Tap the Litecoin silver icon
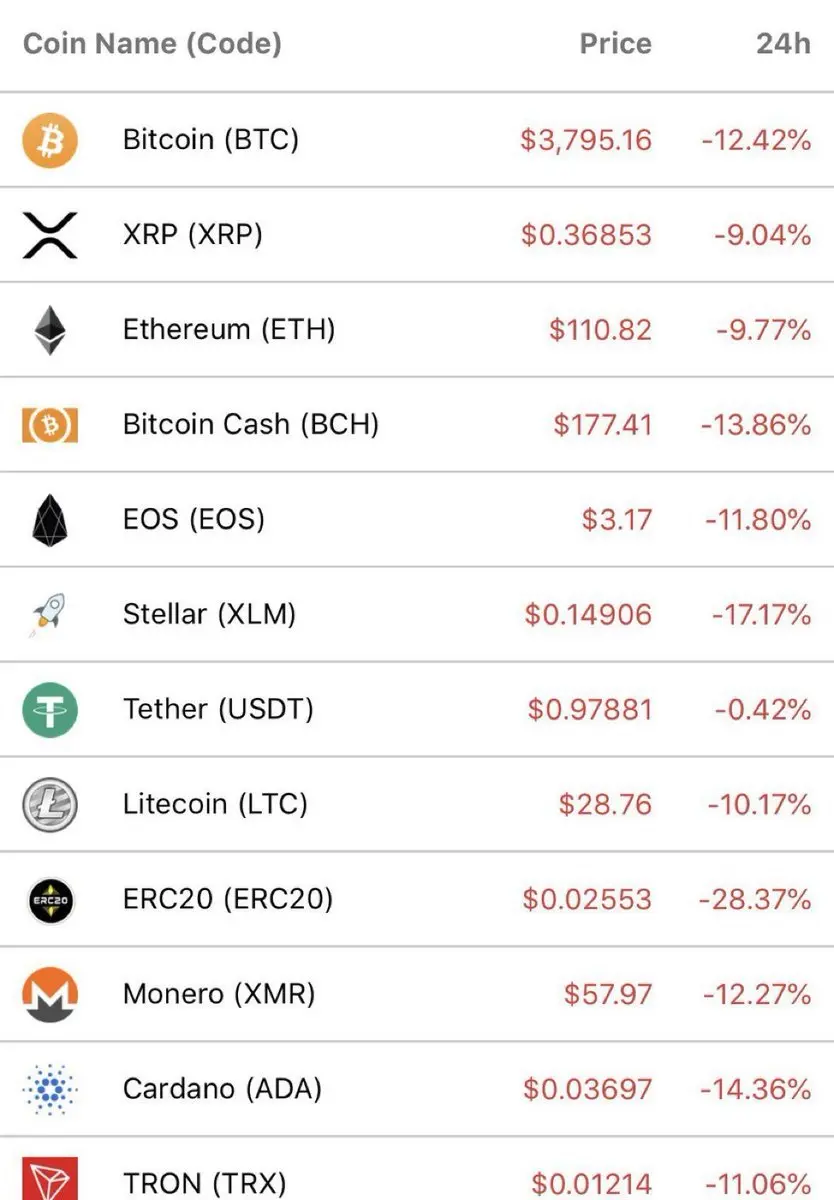 [x=49, y=804]
